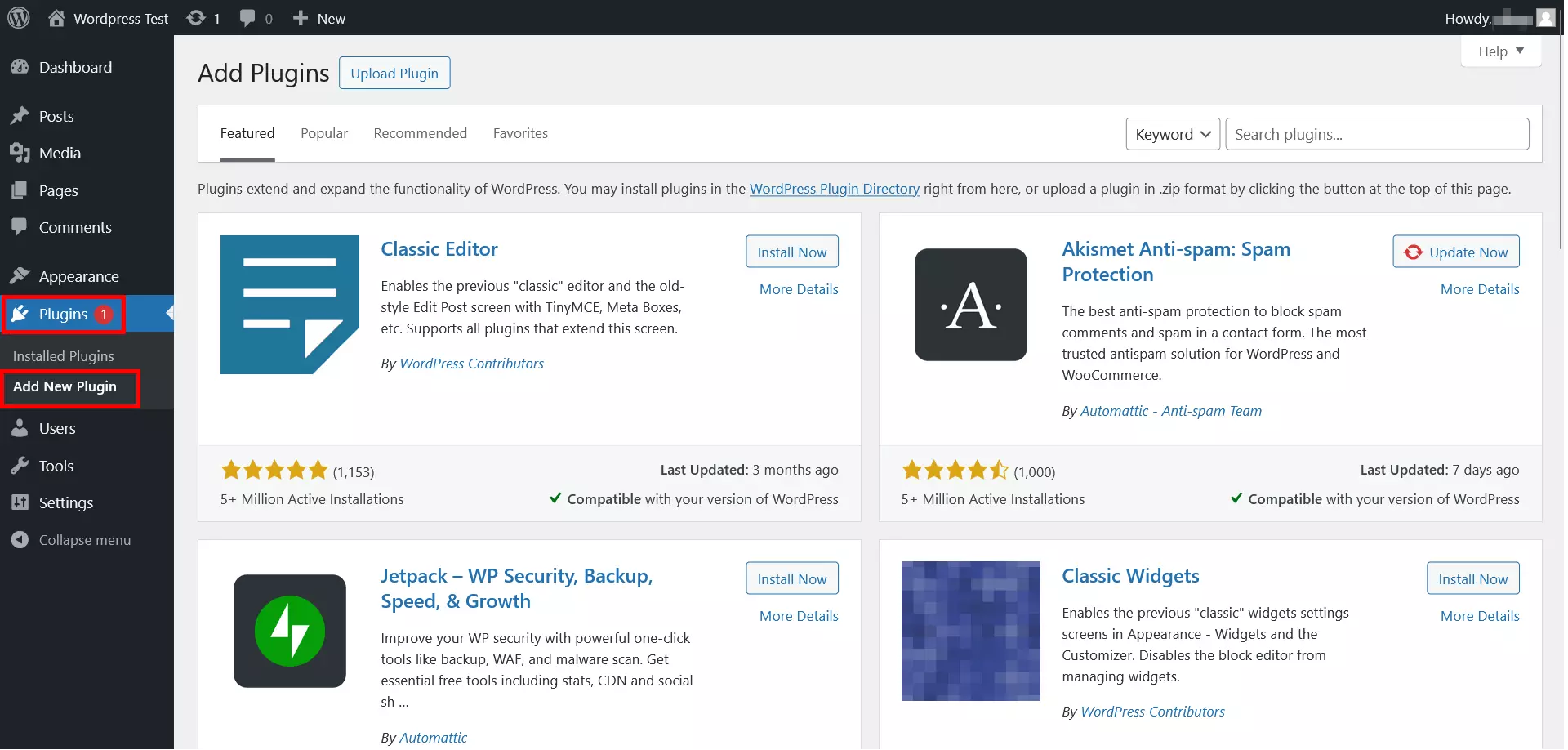Open the Keyword search type dropdown

point(1173,134)
